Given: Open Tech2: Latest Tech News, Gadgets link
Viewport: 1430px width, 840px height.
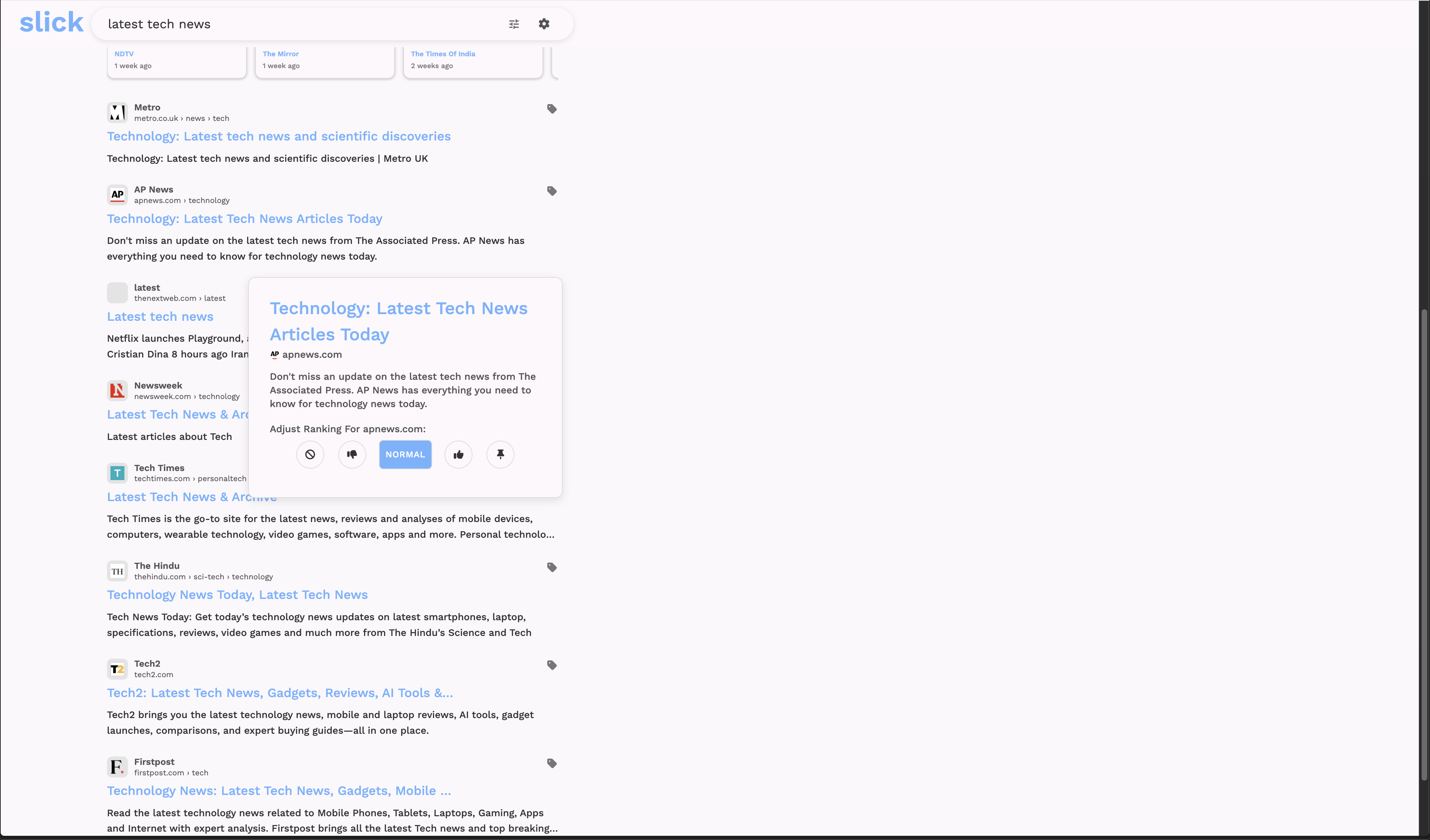Looking at the screenshot, I should pos(280,693).
